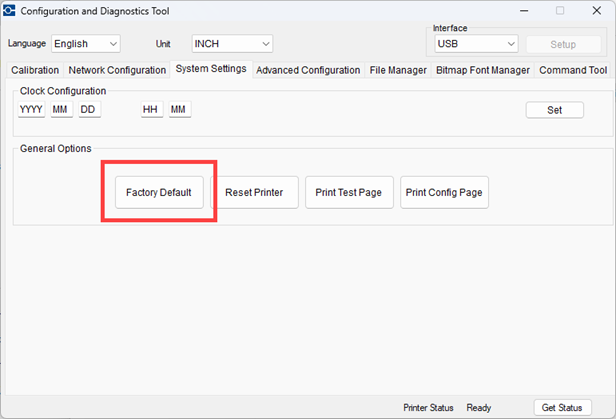Image resolution: width=616 pixels, height=419 pixels.
Task: Expand the Unit dropdown set to INCH
Action: [x=232, y=44]
